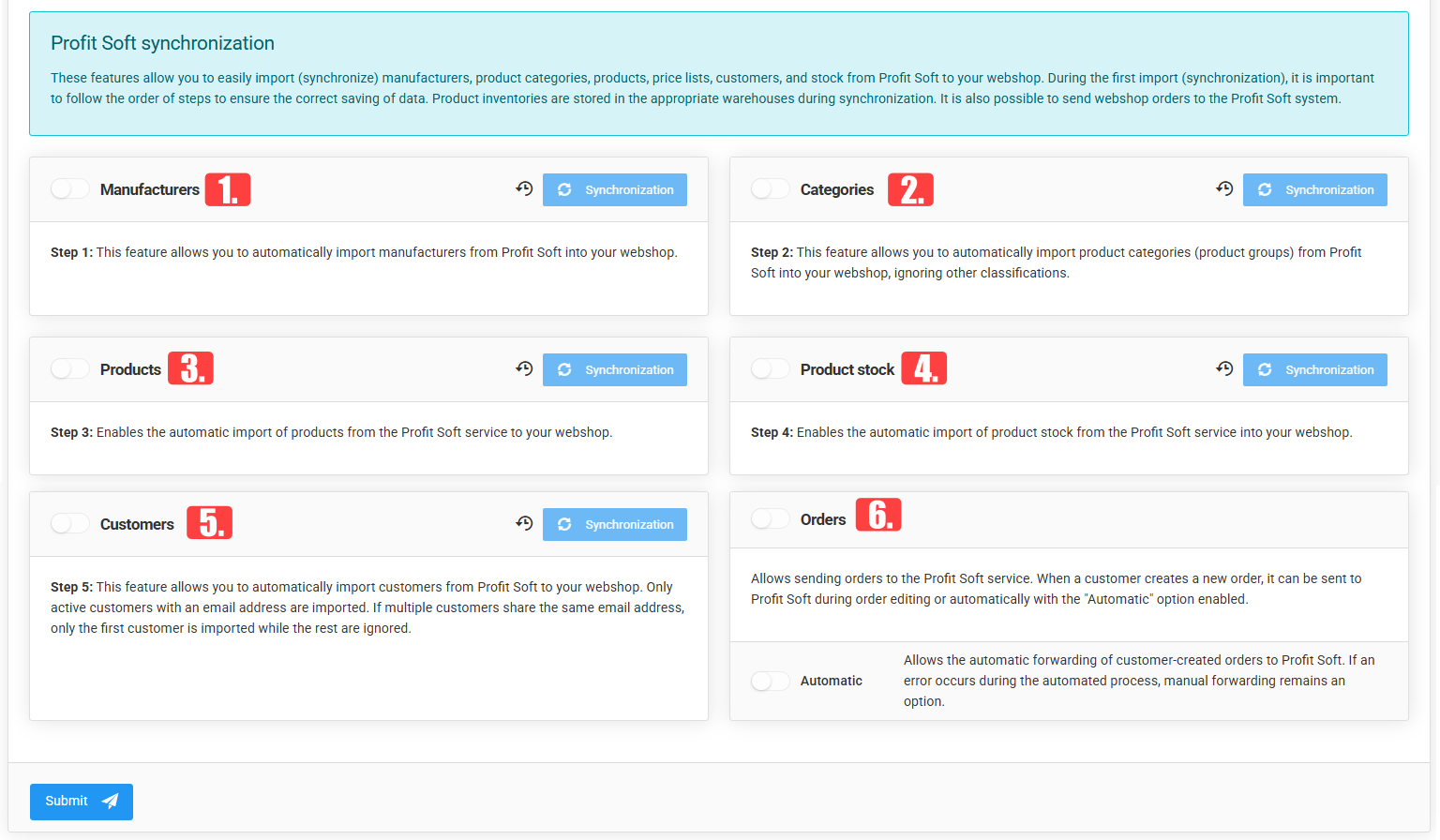Screen dimensions: 1440x840
Task: Click paper plane icon on Submit
Action: [x=110, y=801]
